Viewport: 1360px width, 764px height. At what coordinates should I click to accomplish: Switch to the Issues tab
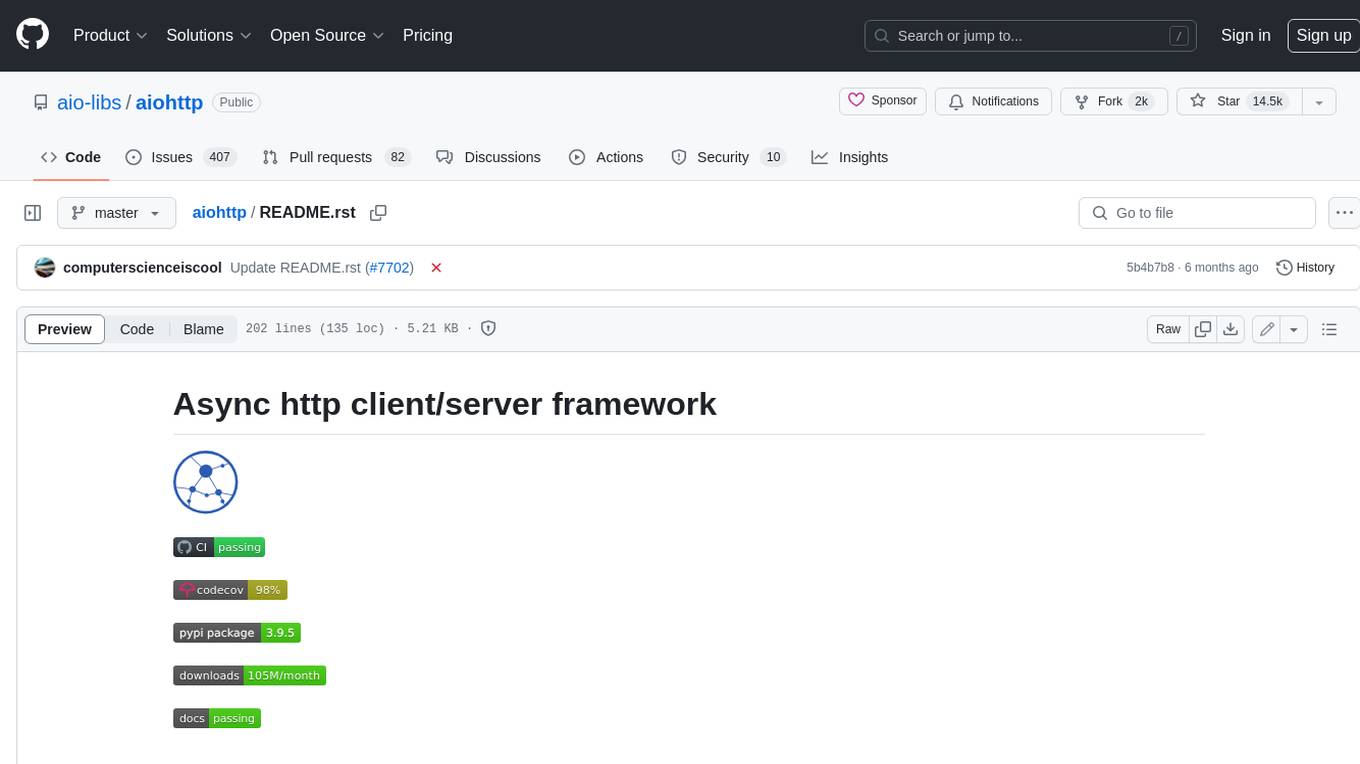click(x=179, y=157)
